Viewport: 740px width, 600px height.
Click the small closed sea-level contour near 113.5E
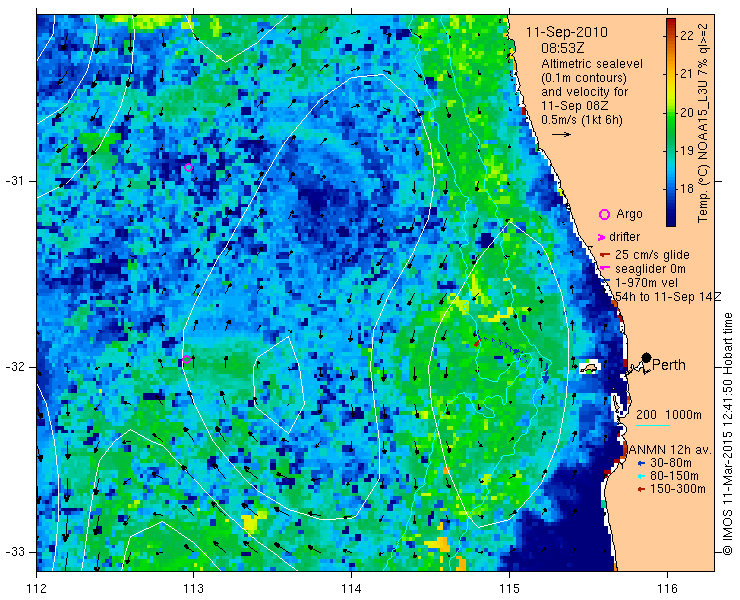coord(279,384)
